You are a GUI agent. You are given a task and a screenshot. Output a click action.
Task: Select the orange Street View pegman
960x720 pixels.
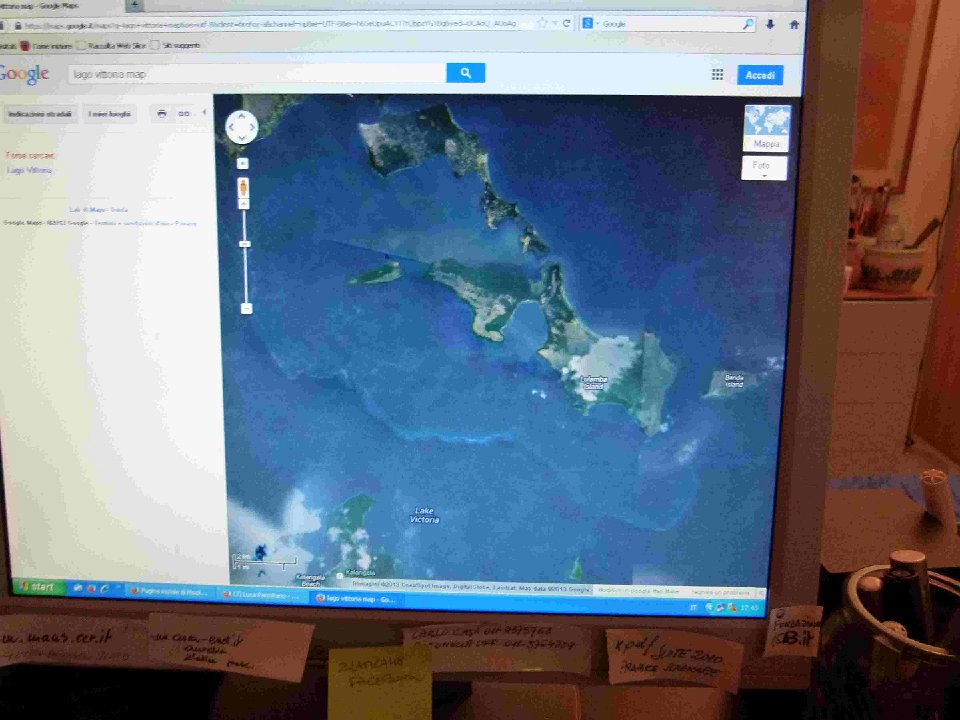pos(243,187)
